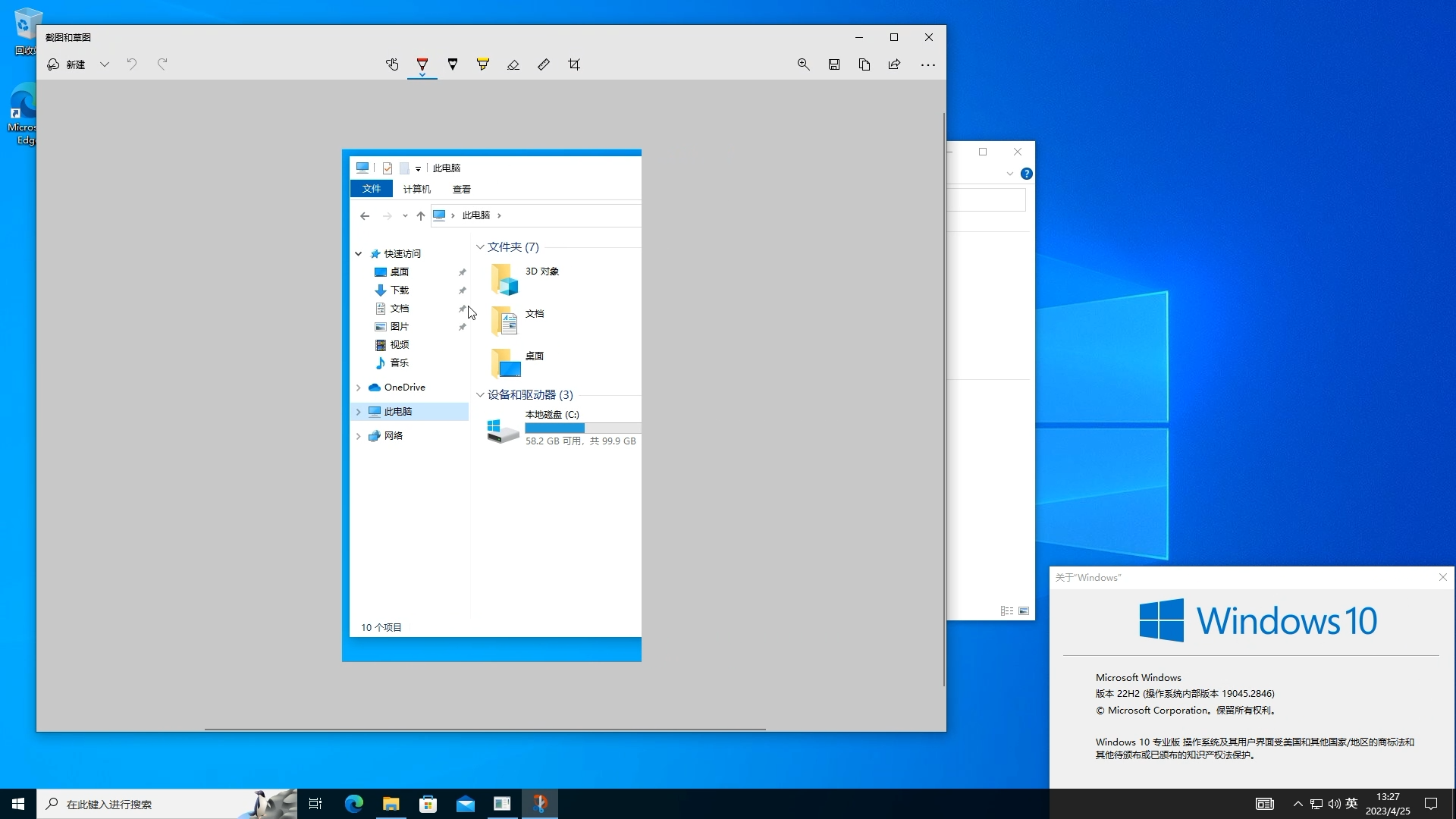Select the ballpoint pen tool

click(422, 64)
